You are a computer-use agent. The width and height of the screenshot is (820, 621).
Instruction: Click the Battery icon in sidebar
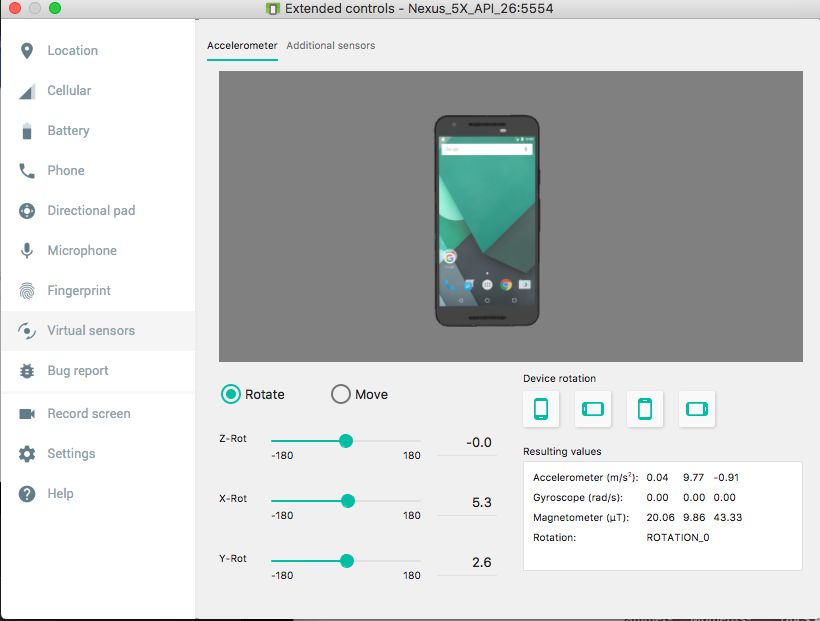pyautogui.click(x=27, y=131)
